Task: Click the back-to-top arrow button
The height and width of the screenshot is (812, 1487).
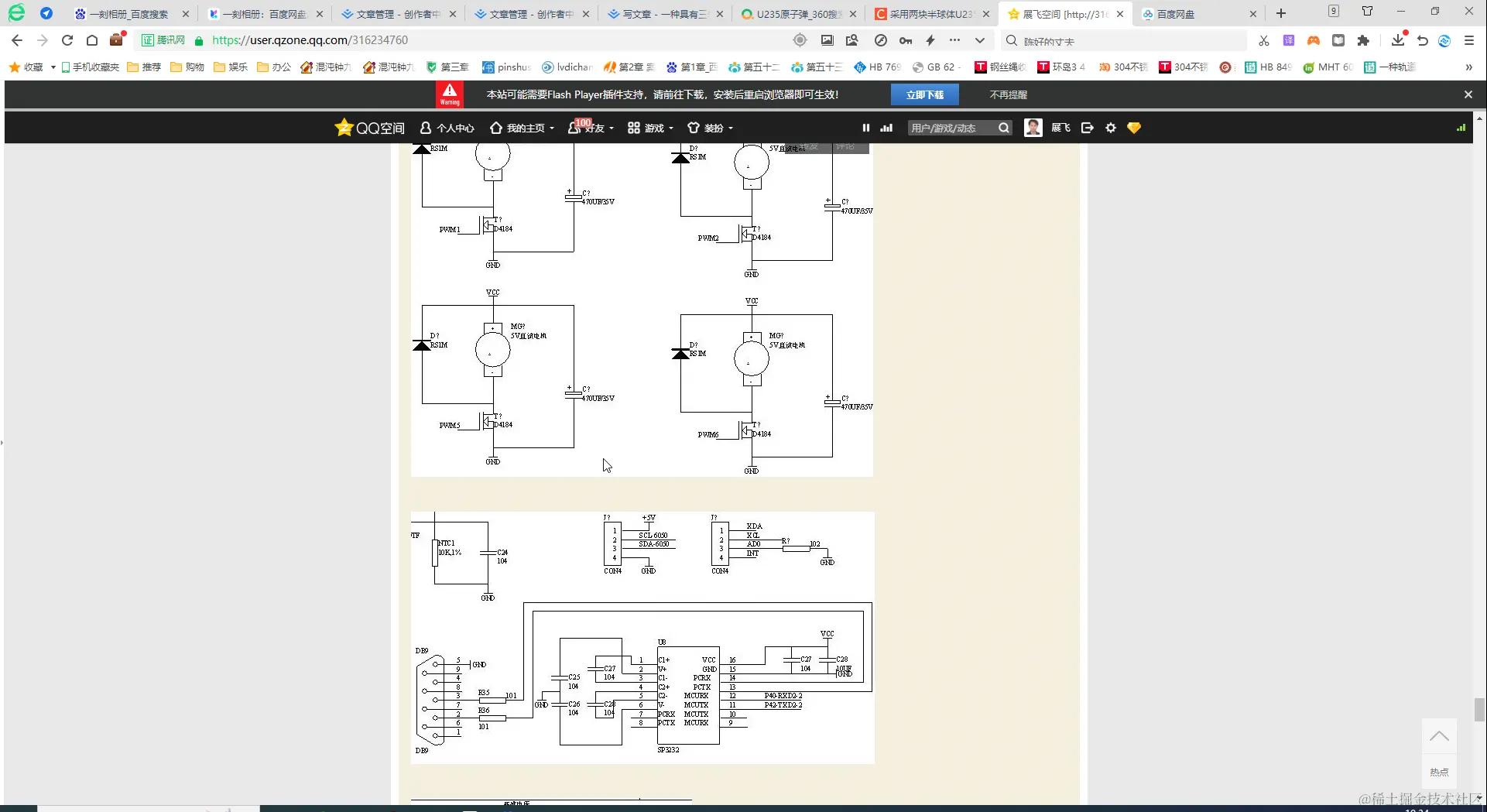Action: tap(1439, 736)
